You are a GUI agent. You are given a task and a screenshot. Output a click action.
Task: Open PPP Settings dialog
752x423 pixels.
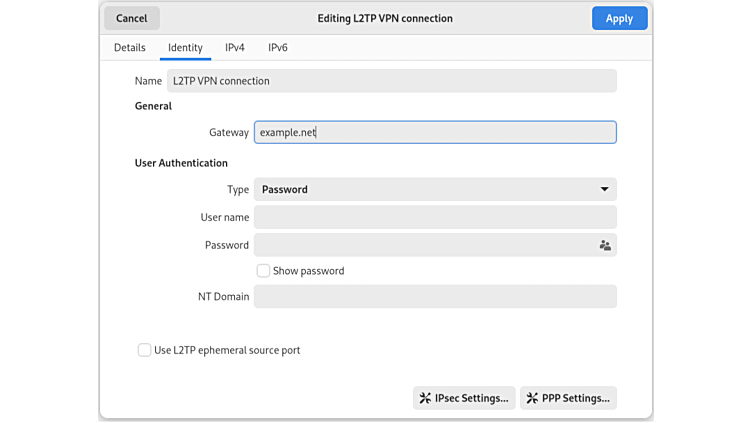(x=568, y=398)
